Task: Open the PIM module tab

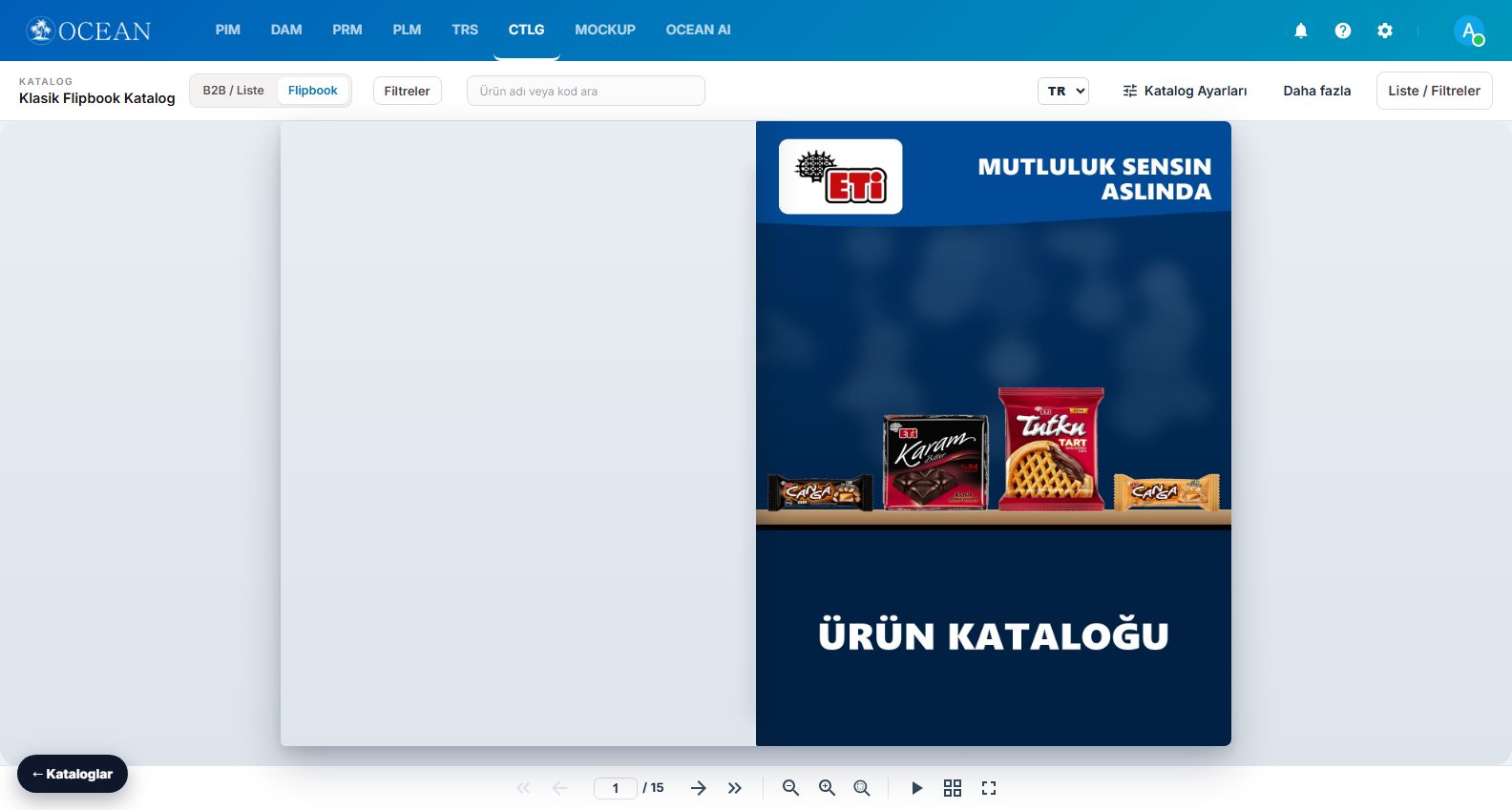Action: (227, 30)
